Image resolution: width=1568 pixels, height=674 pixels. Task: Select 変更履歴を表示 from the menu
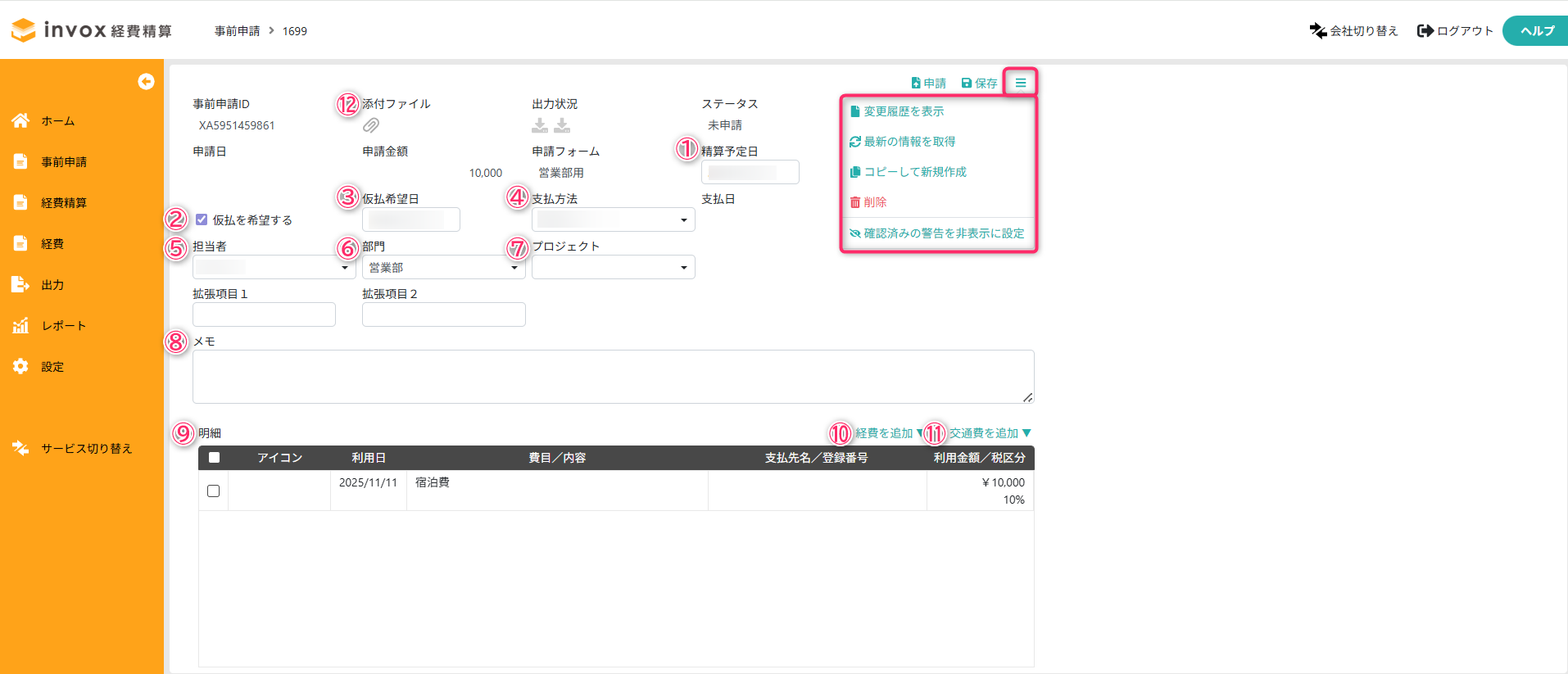pyautogui.click(x=903, y=111)
